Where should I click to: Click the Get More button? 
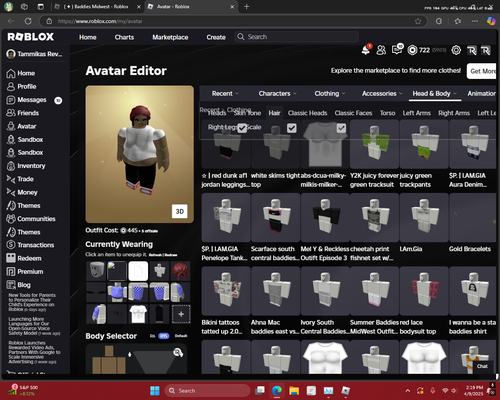coord(482,71)
